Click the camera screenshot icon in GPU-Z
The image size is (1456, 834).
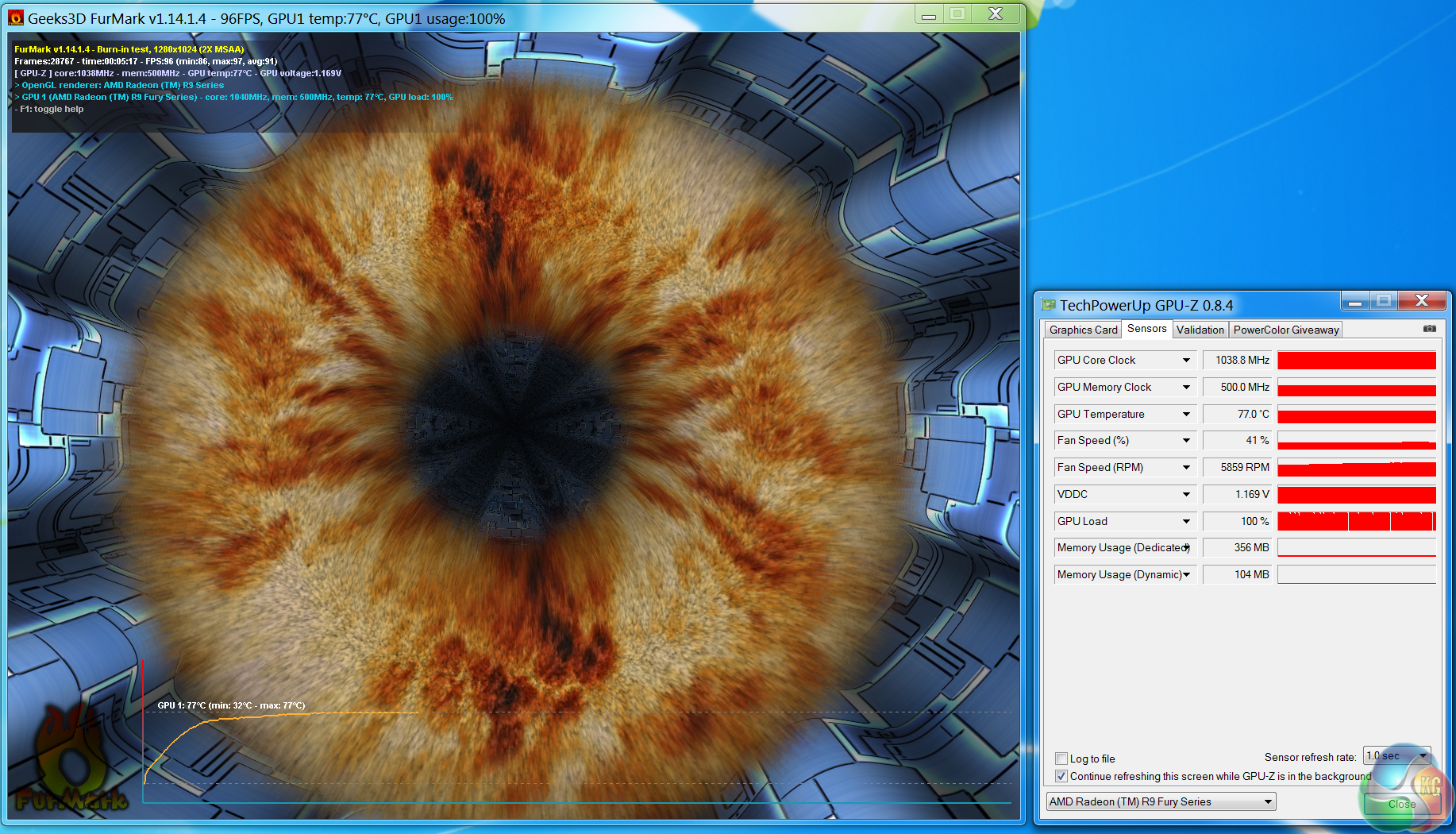[x=1429, y=329]
